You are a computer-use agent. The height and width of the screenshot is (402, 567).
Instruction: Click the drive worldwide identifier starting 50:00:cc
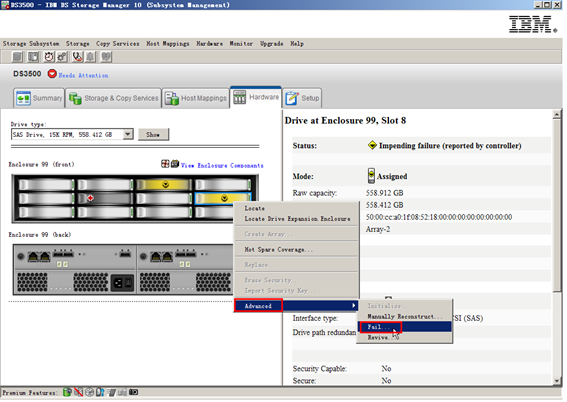[x=439, y=217]
